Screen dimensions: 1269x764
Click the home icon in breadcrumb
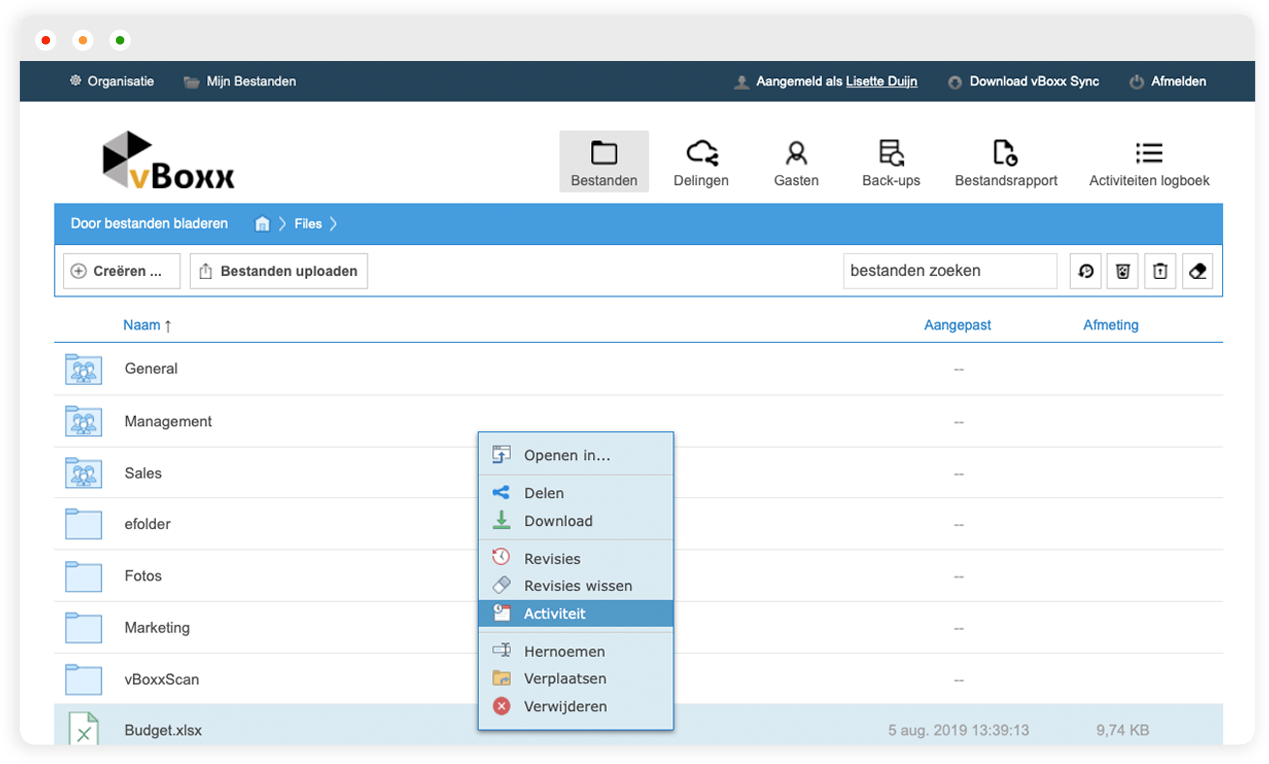coord(262,224)
